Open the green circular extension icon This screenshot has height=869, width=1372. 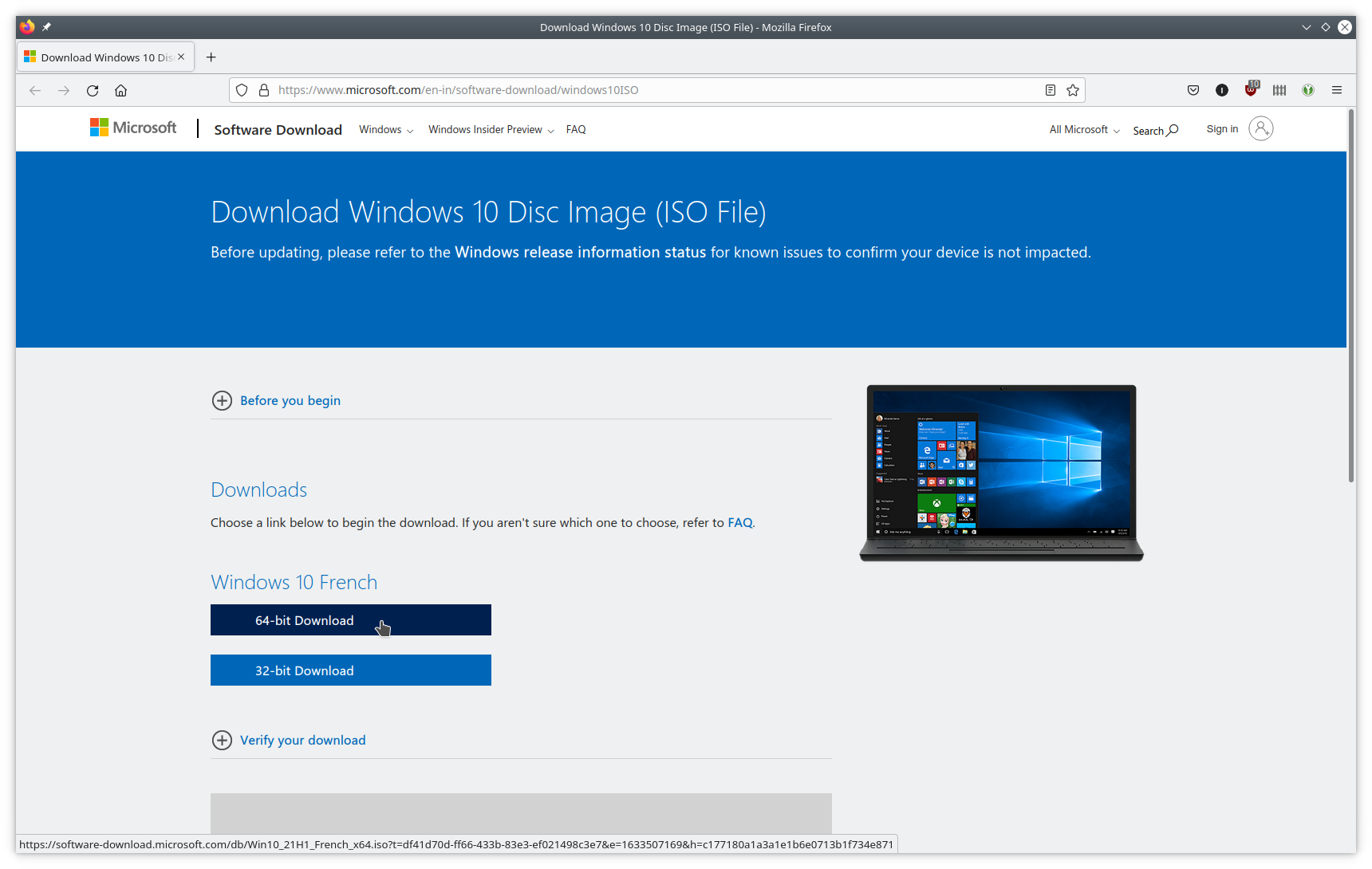tap(1308, 90)
